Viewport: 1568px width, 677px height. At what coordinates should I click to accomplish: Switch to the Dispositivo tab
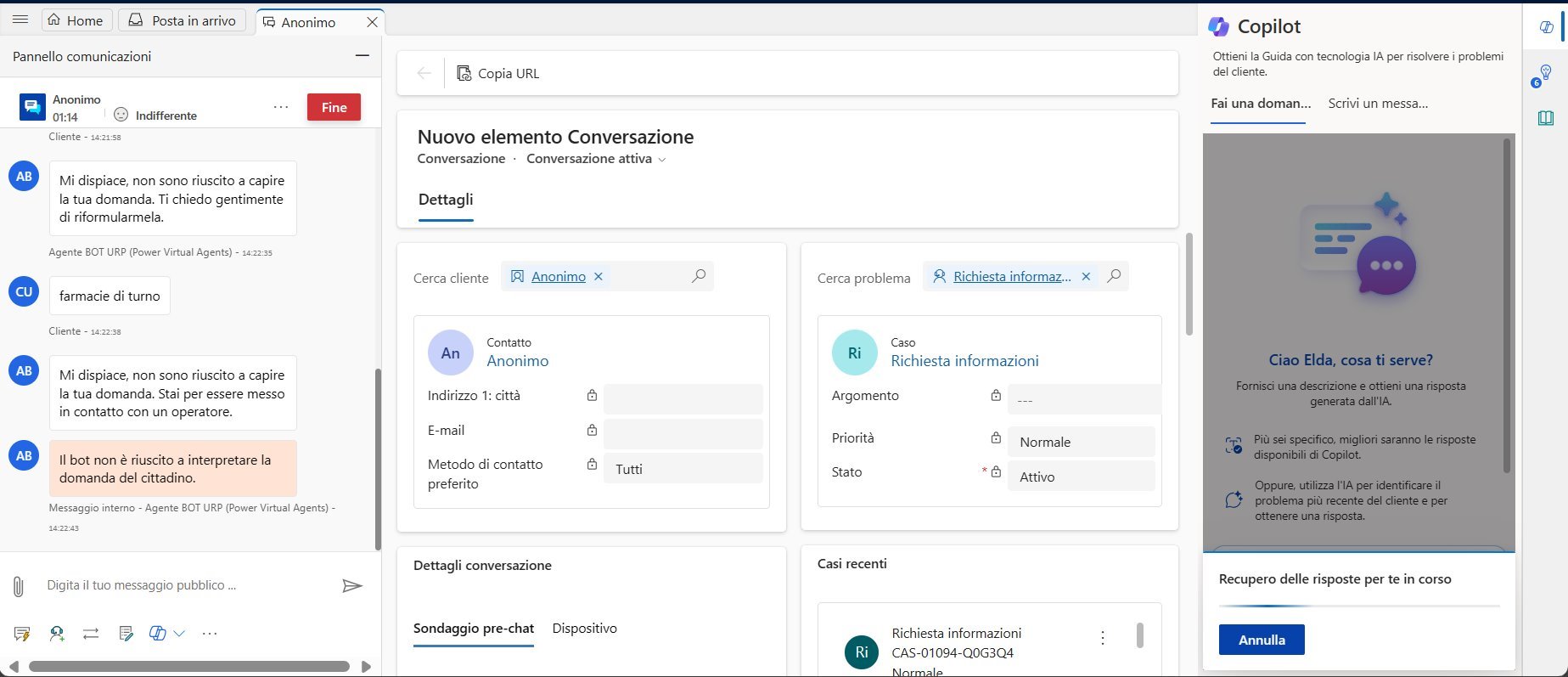pos(584,629)
